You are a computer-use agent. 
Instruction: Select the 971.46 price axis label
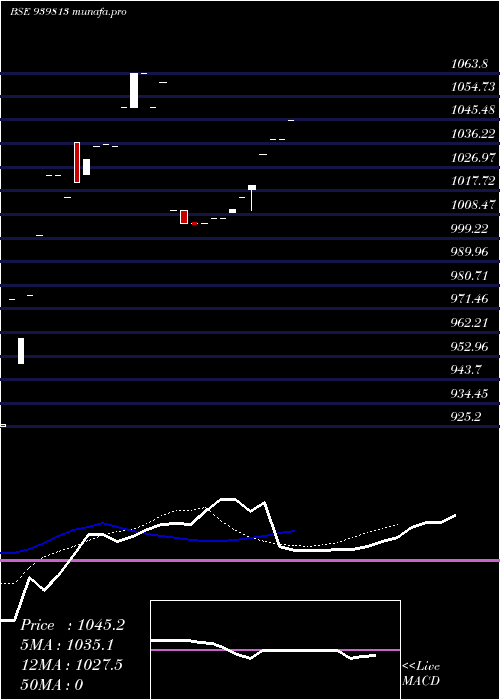point(469,299)
